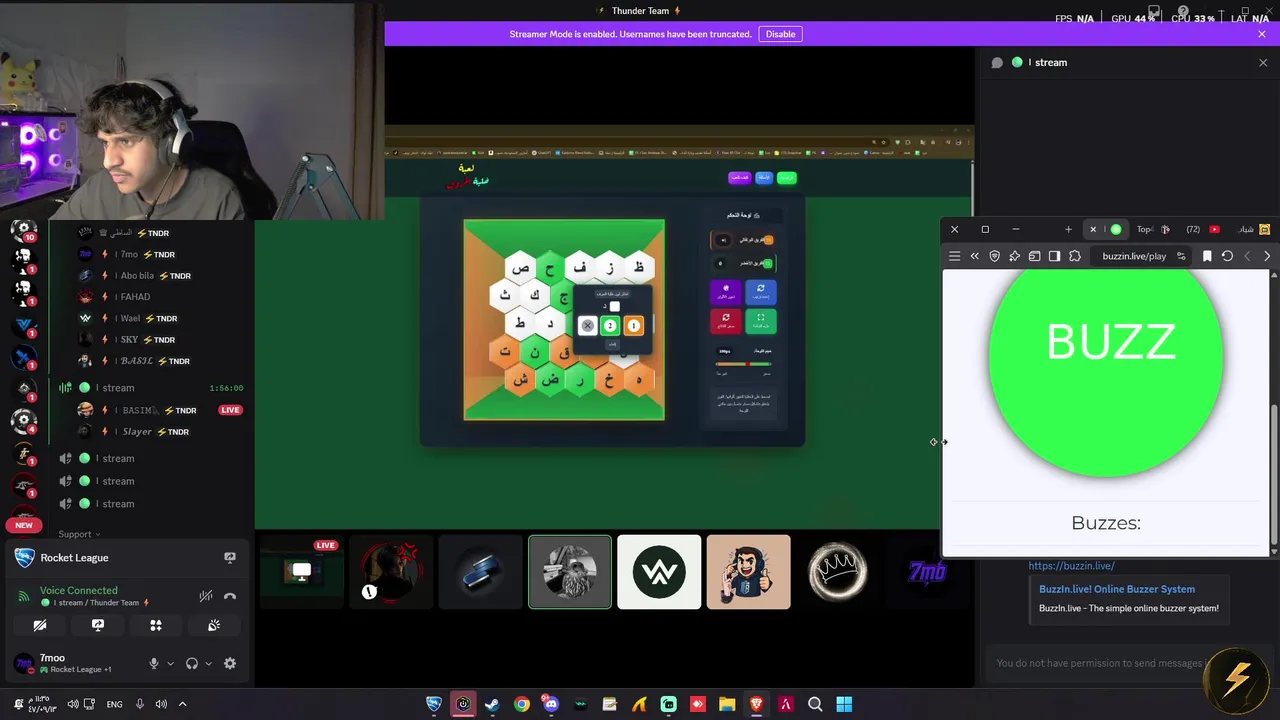Screen dimensions: 1280x720
Task: Open the site settings icon in address bar
Action: click(x=1181, y=256)
